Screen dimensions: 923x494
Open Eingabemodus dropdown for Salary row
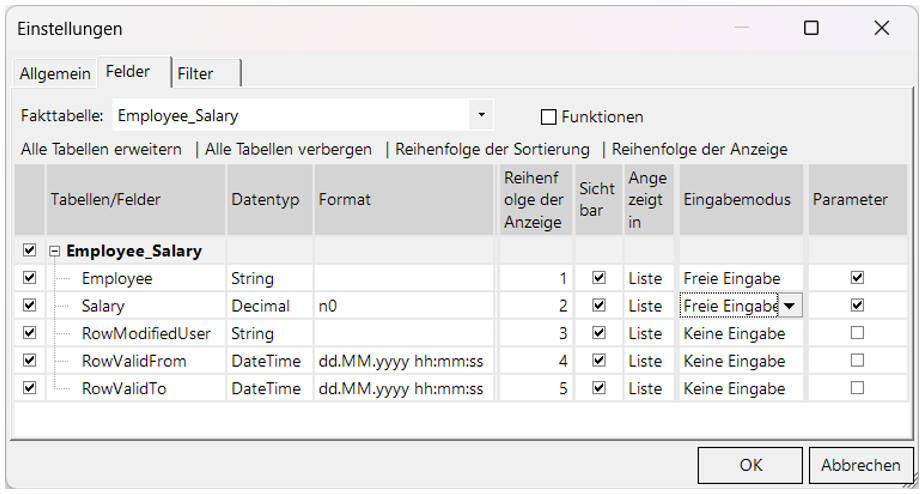(790, 306)
